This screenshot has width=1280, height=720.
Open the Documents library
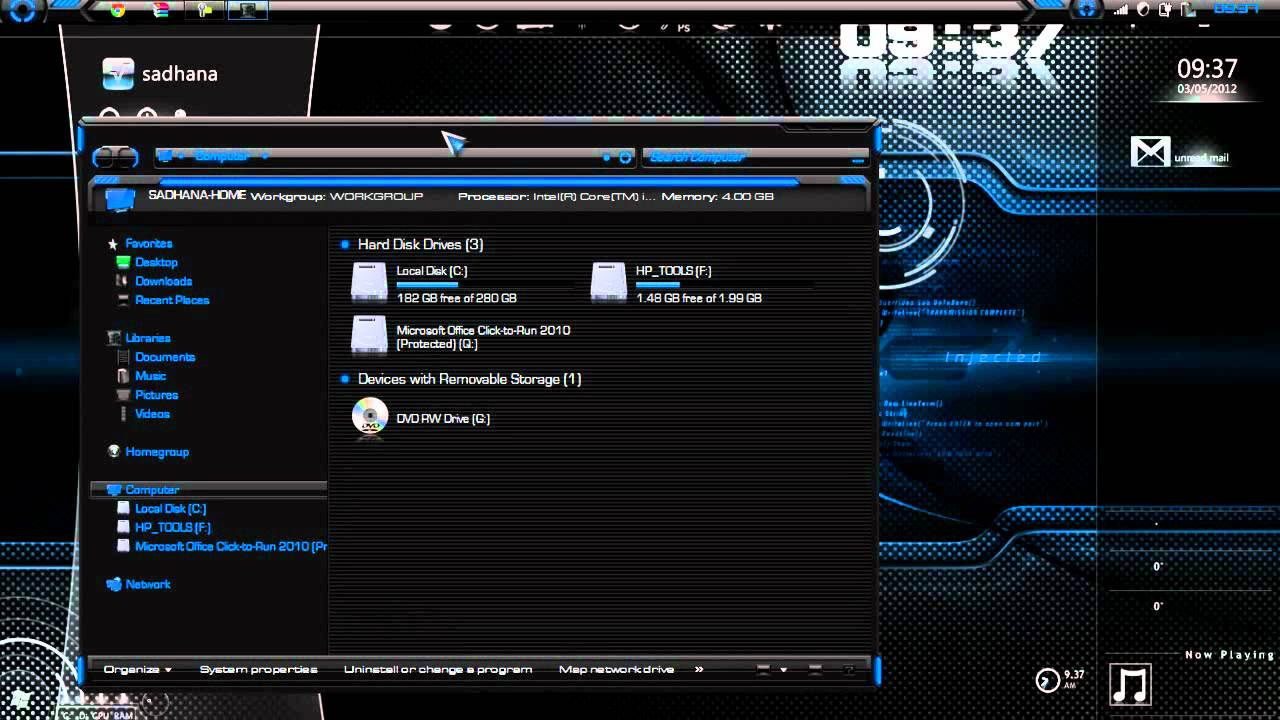[165, 357]
